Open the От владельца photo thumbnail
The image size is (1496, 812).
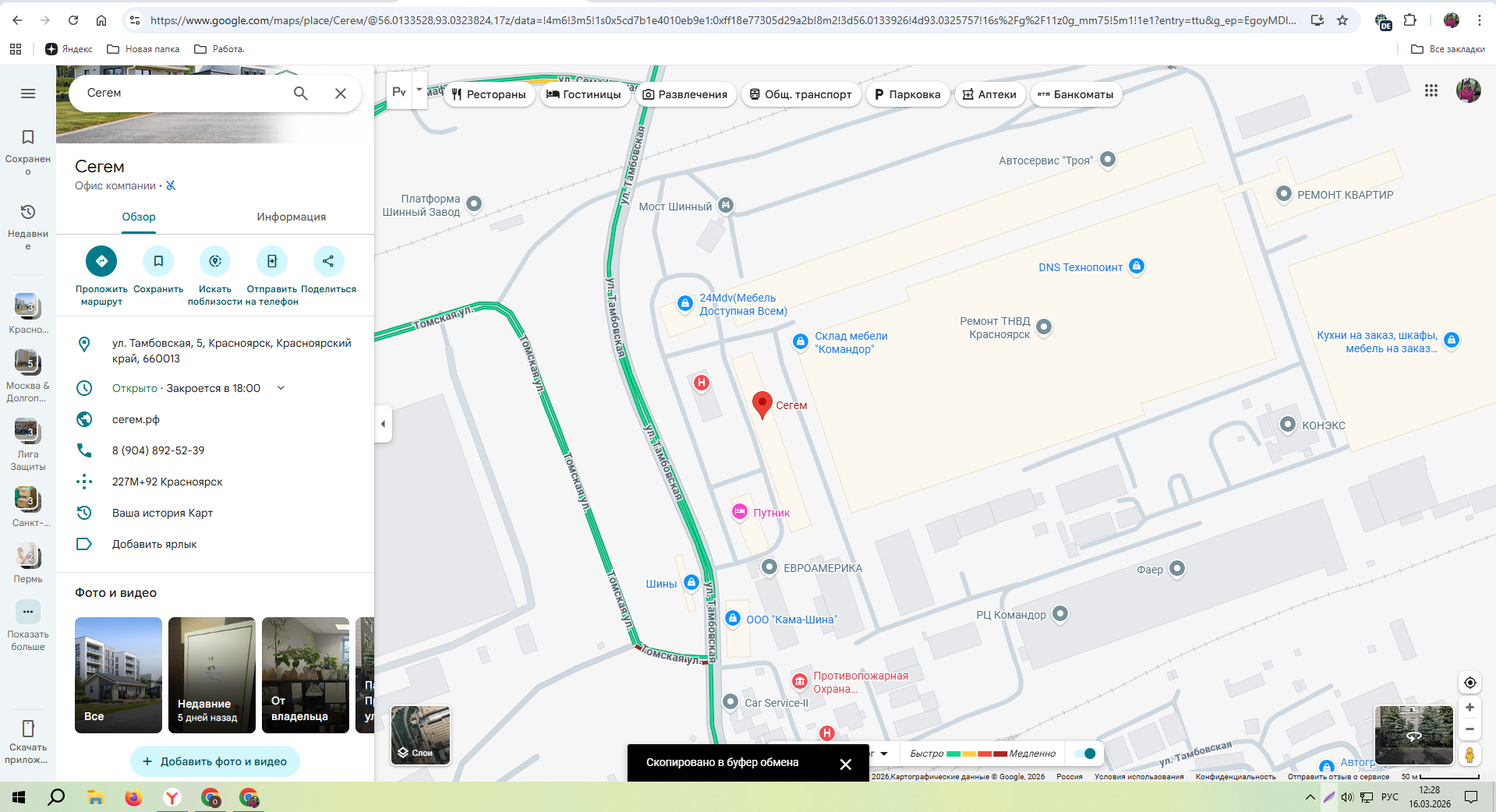click(306, 675)
